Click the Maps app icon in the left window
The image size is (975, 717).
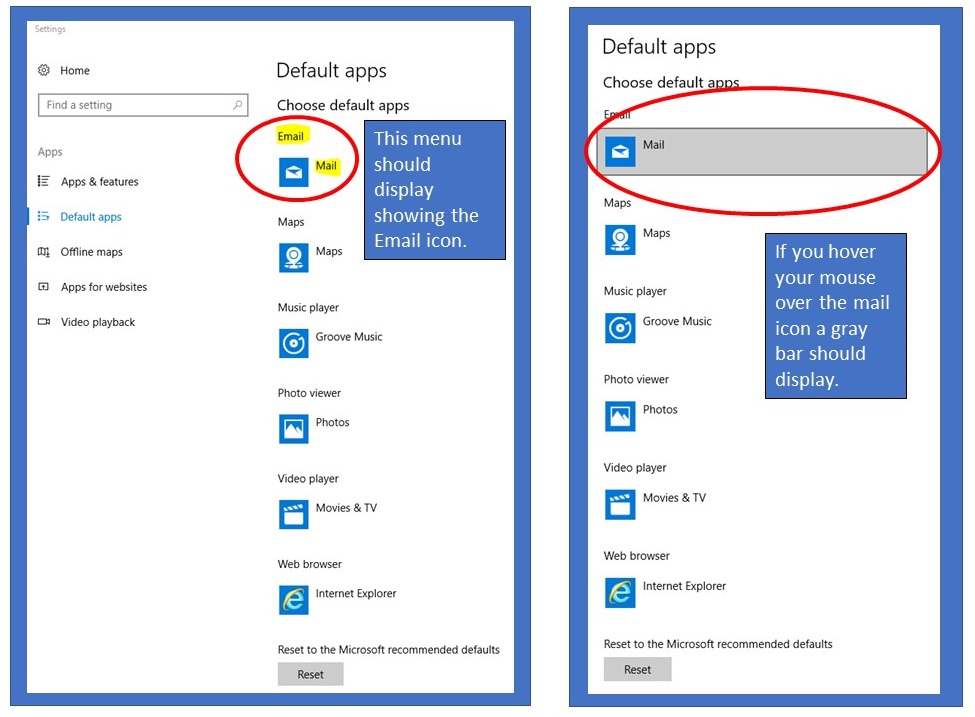pyautogui.click(x=293, y=258)
